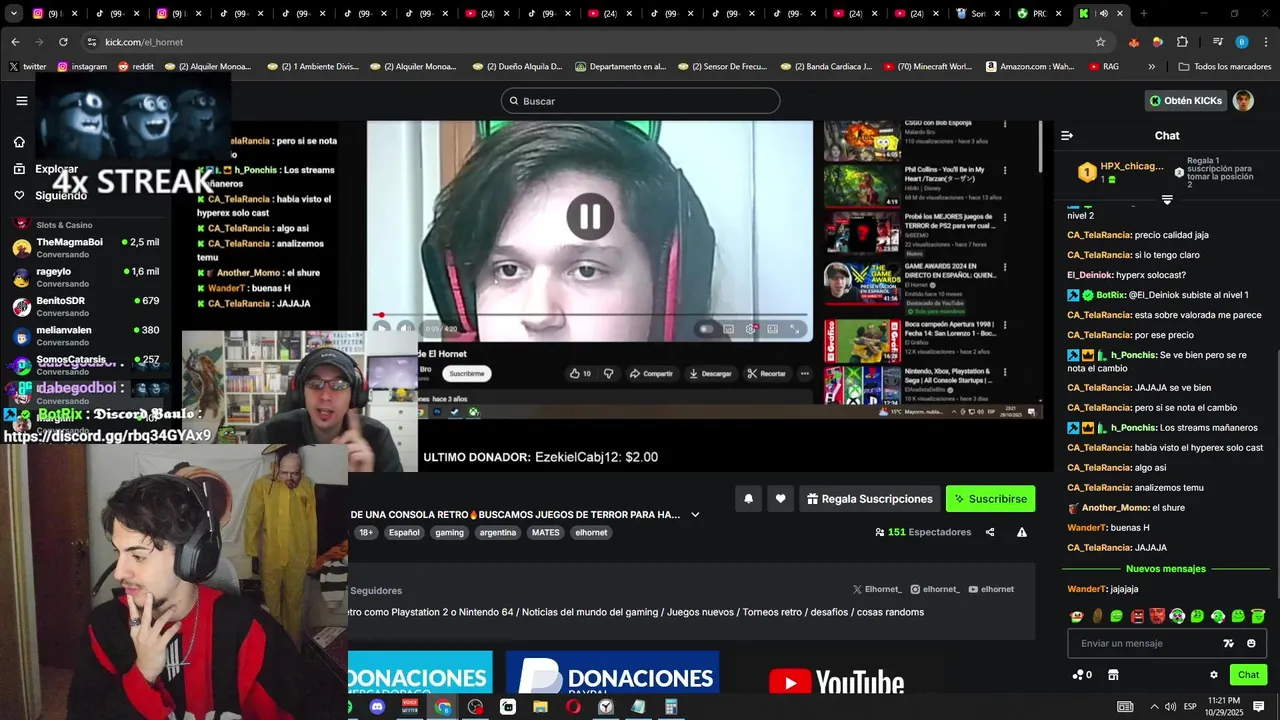Mute the tab via speaker icon
Screen dimensions: 1280x720
point(1104,14)
